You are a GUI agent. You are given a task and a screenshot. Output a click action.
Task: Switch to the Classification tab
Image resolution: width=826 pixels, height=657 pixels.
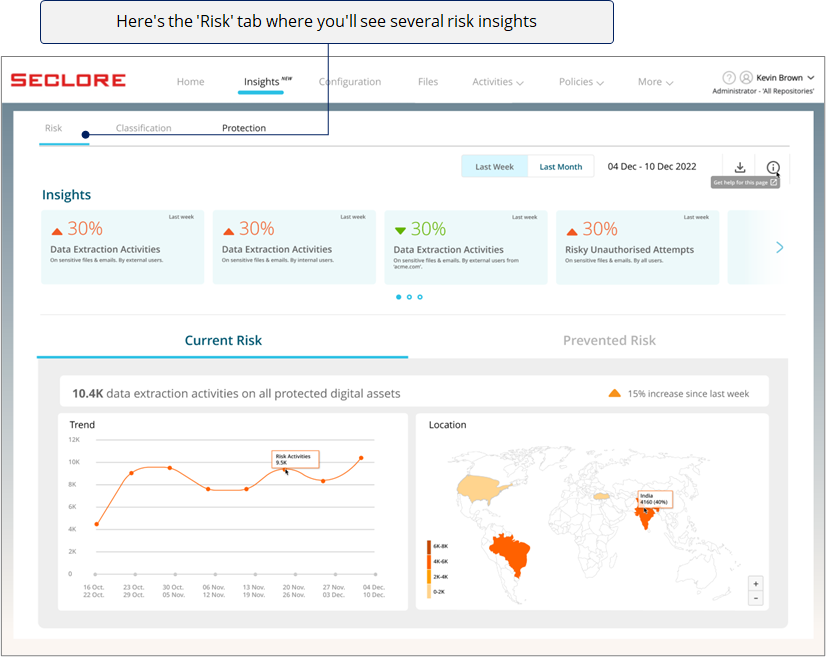click(x=143, y=128)
